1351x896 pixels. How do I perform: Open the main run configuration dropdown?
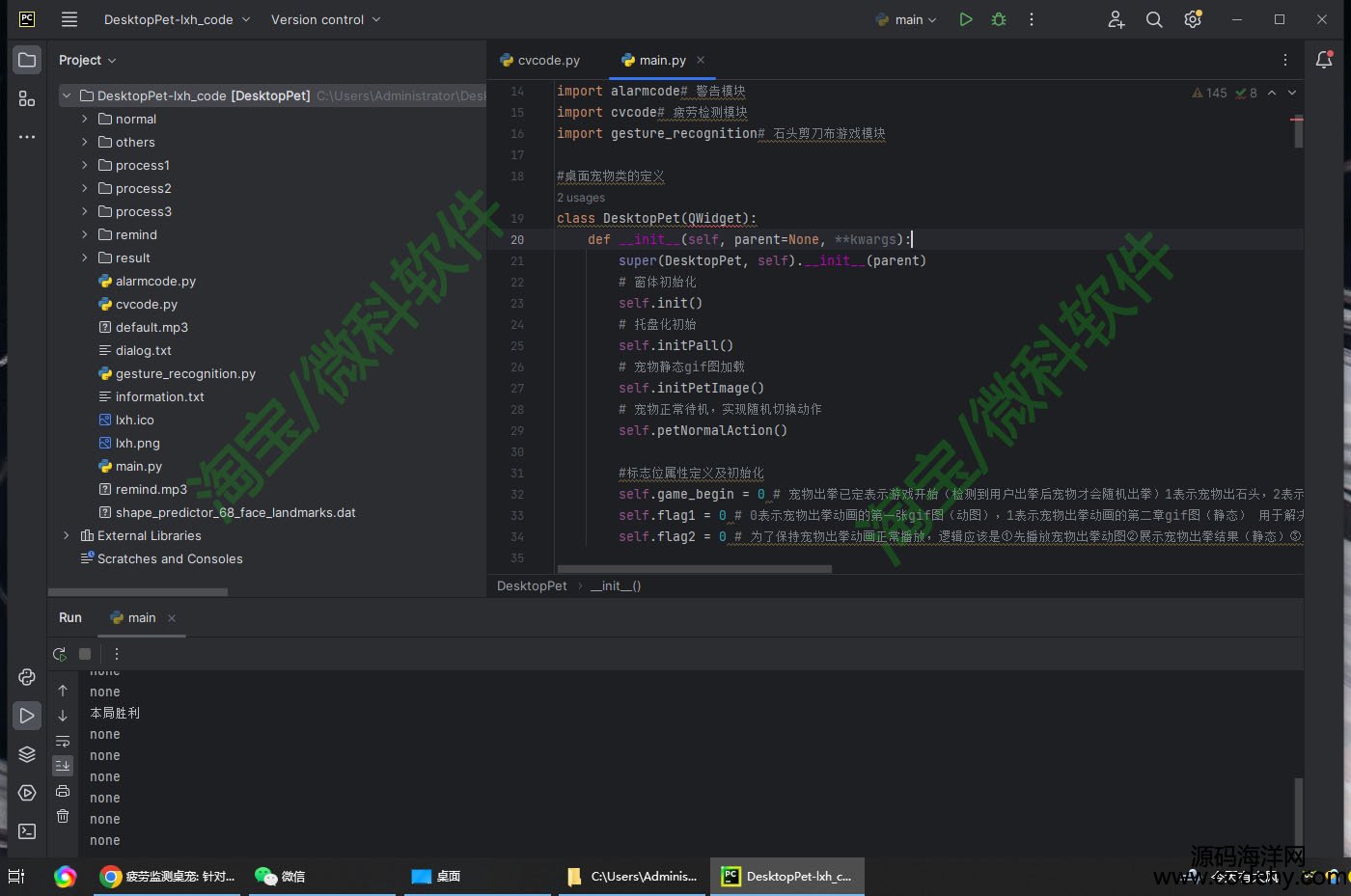pyautogui.click(x=907, y=19)
